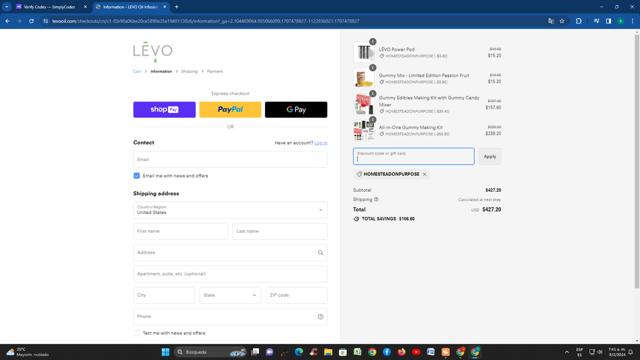Click the taskbar clock and date
This screenshot has width=640, height=360.
tap(616, 352)
